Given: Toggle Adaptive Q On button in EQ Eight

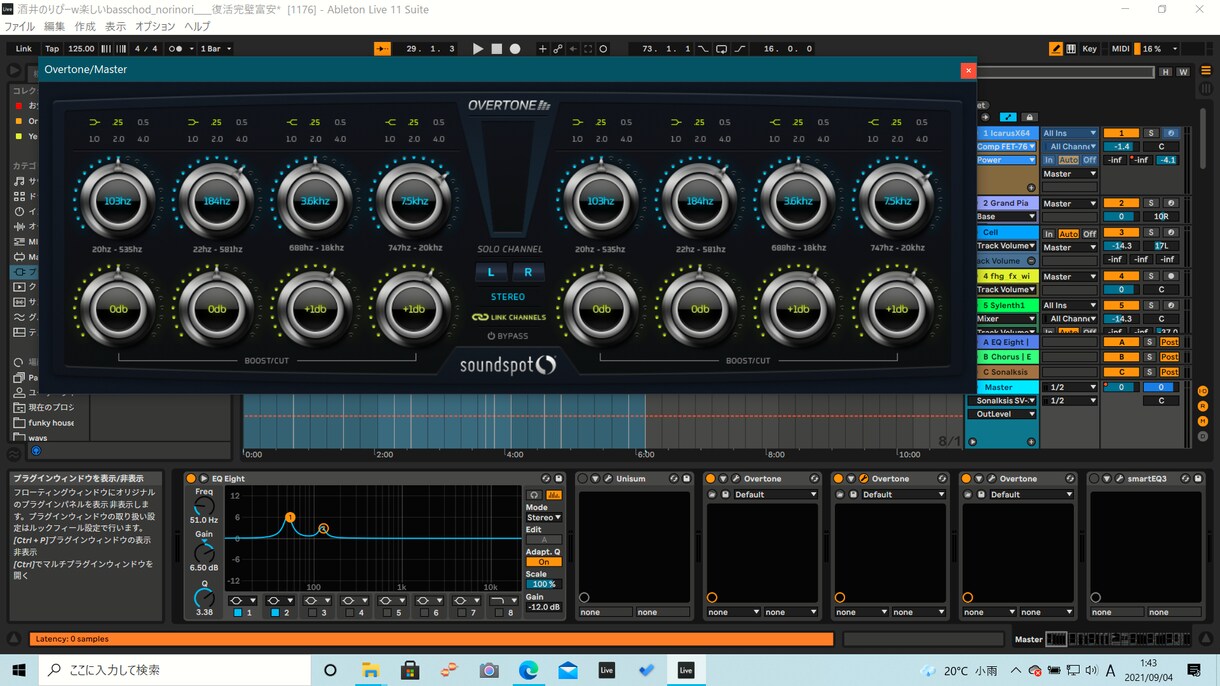Looking at the screenshot, I should (x=543, y=562).
